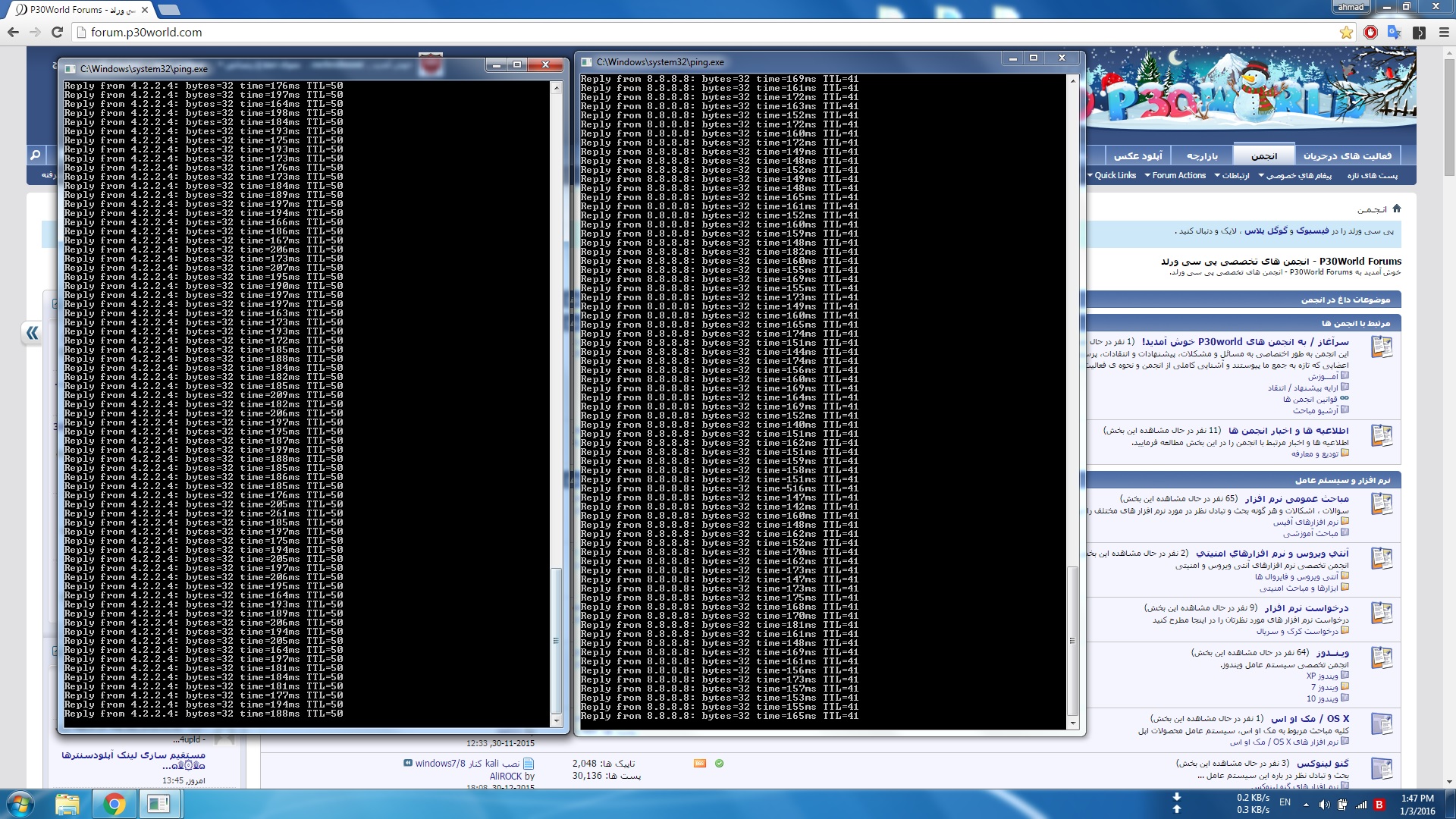Open the پیغام های خصوصی dropdown
1456x819 pixels.
(x=1294, y=175)
